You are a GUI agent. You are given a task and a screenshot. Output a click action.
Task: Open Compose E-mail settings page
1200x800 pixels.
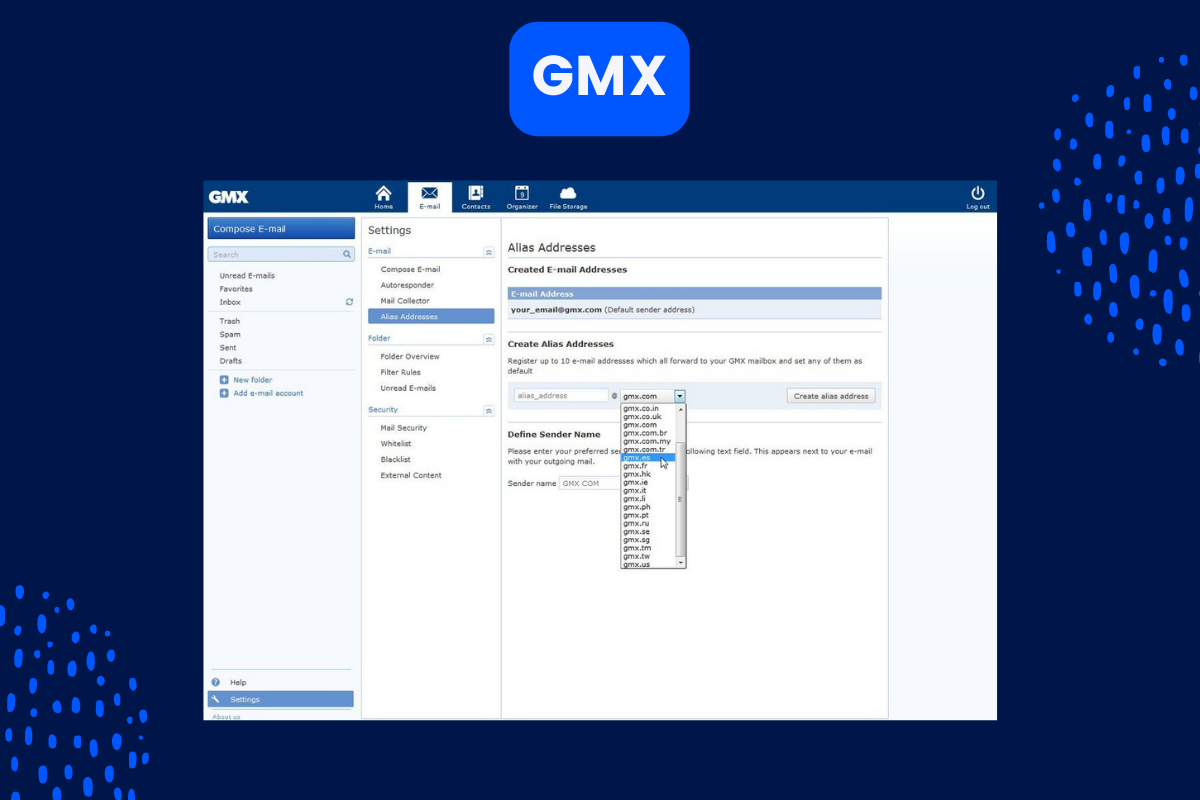[410, 269]
